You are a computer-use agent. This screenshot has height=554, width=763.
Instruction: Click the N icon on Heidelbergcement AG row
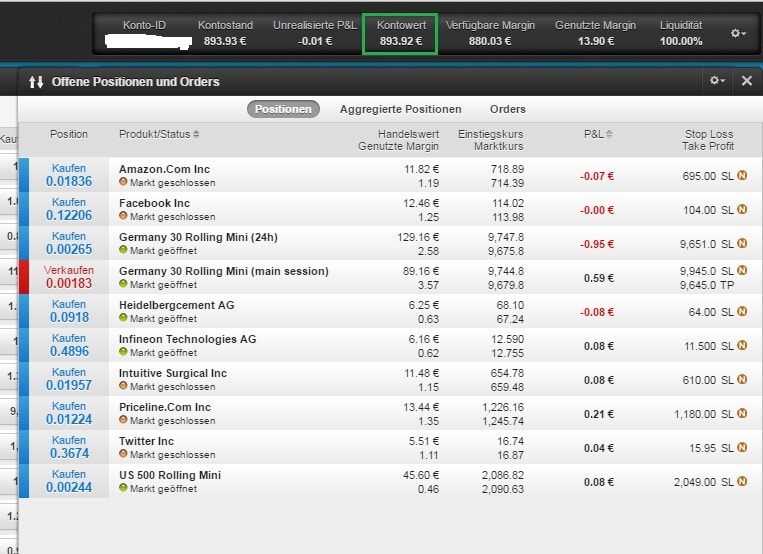(742, 312)
